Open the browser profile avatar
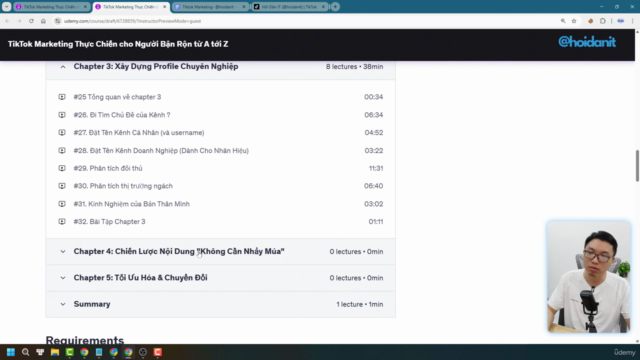 [620, 21]
